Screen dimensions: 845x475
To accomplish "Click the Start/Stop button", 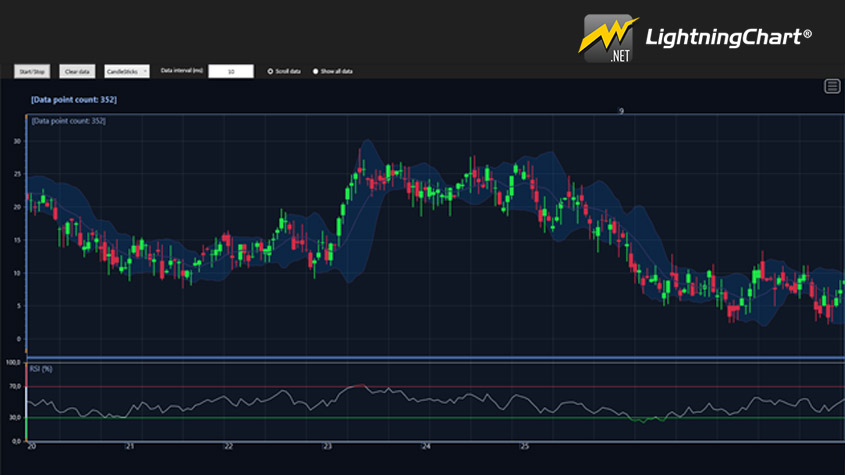I will (31, 71).
